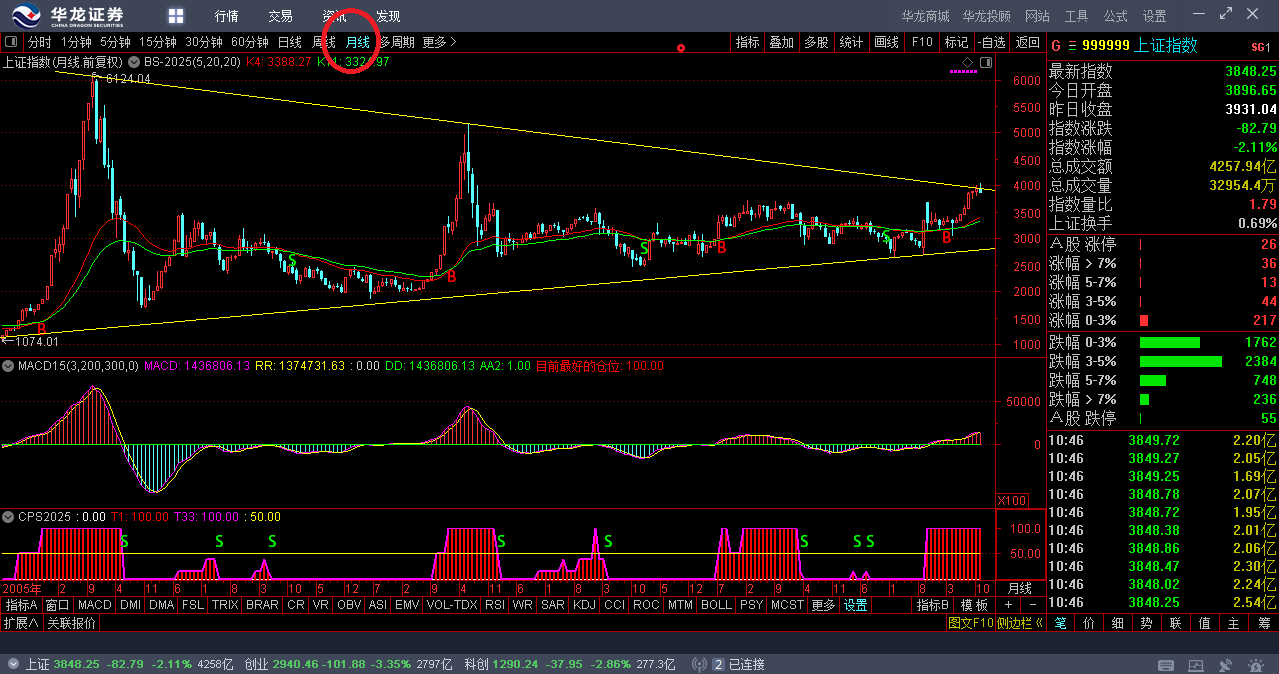
Task: Open the on-screen keyboard icon in status bar
Action: click(1167, 664)
